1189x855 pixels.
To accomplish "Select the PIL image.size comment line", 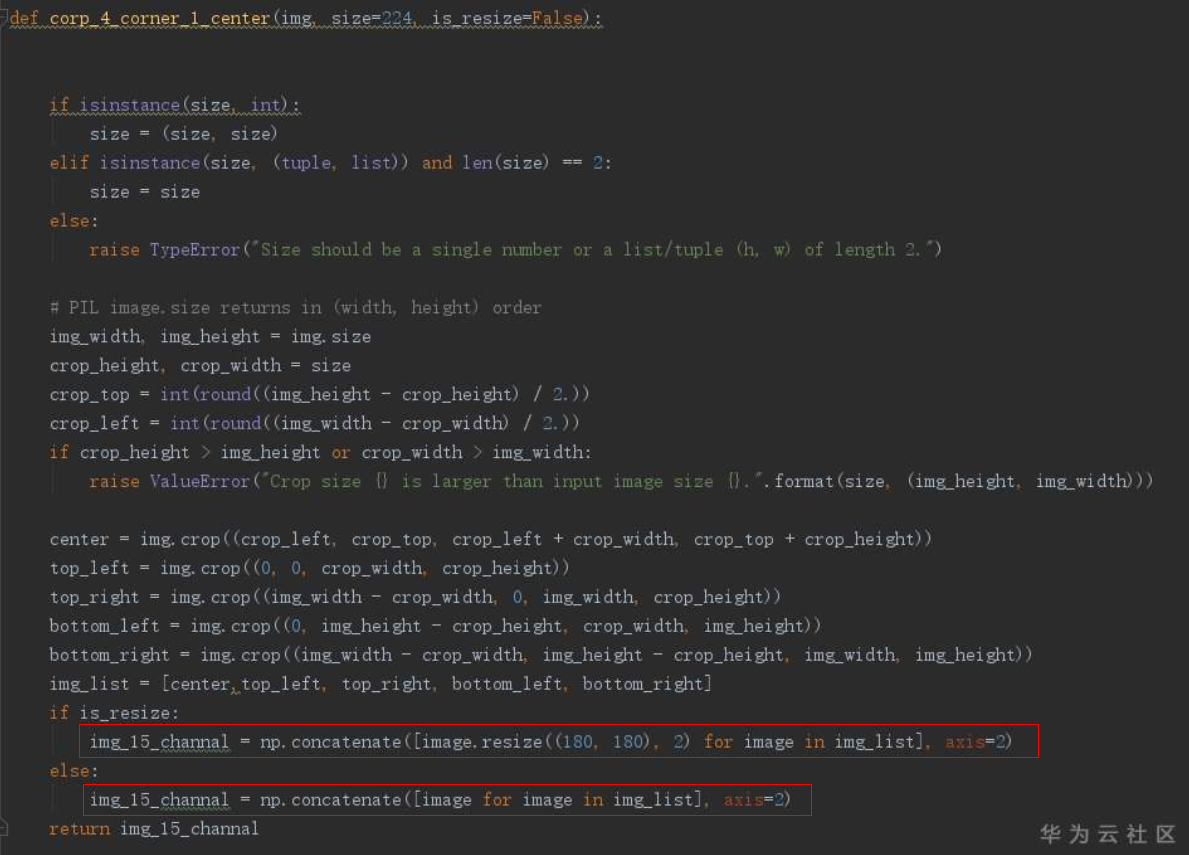I will 295,307.
